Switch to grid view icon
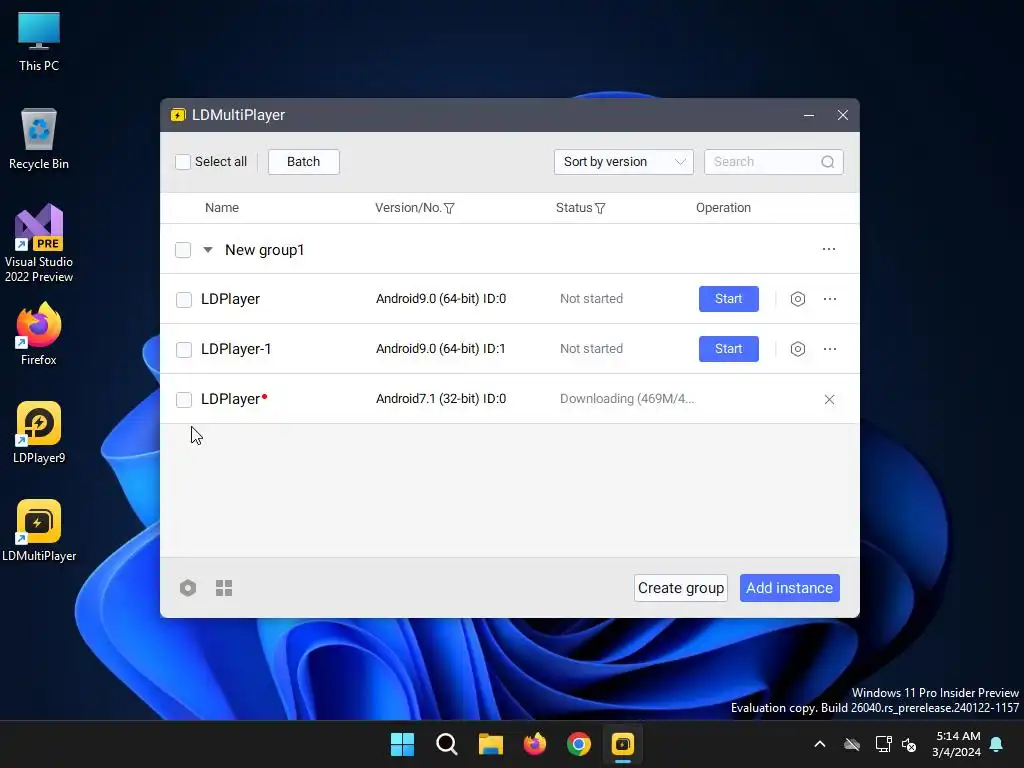 click(x=224, y=588)
